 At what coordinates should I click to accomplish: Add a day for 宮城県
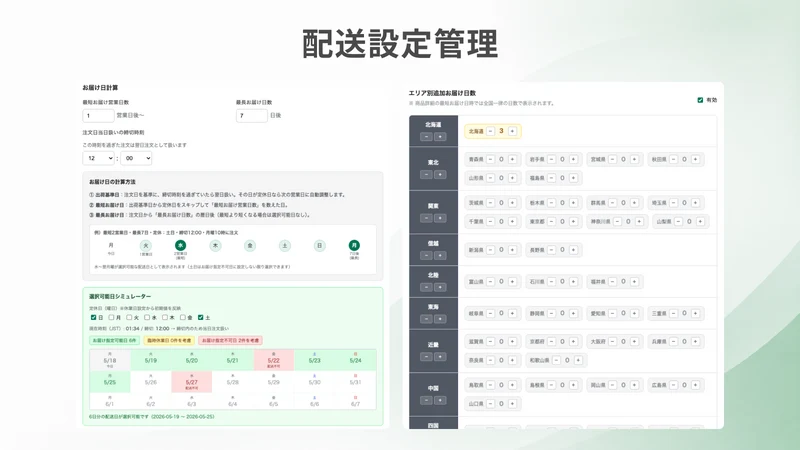(x=634, y=159)
